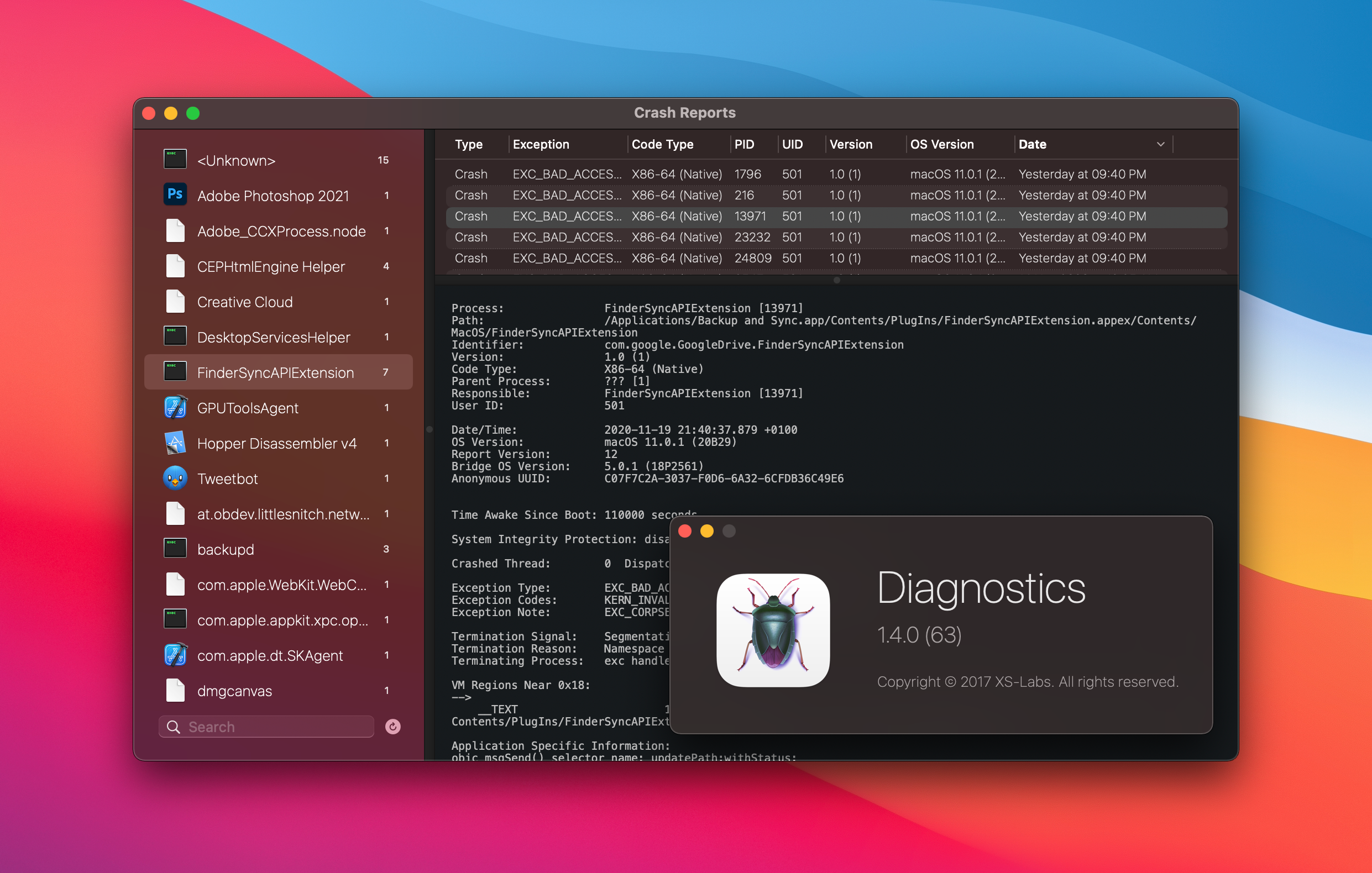1372x873 pixels.
Task: Click com.apple.dt.SKAgent Xcode icon
Action: click(175, 655)
